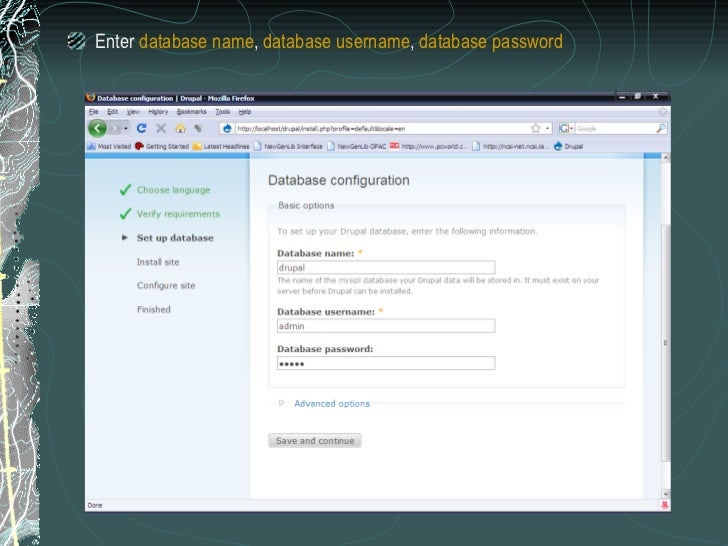
Task: Click the Forward navigation arrow
Action: pos(115,129)
